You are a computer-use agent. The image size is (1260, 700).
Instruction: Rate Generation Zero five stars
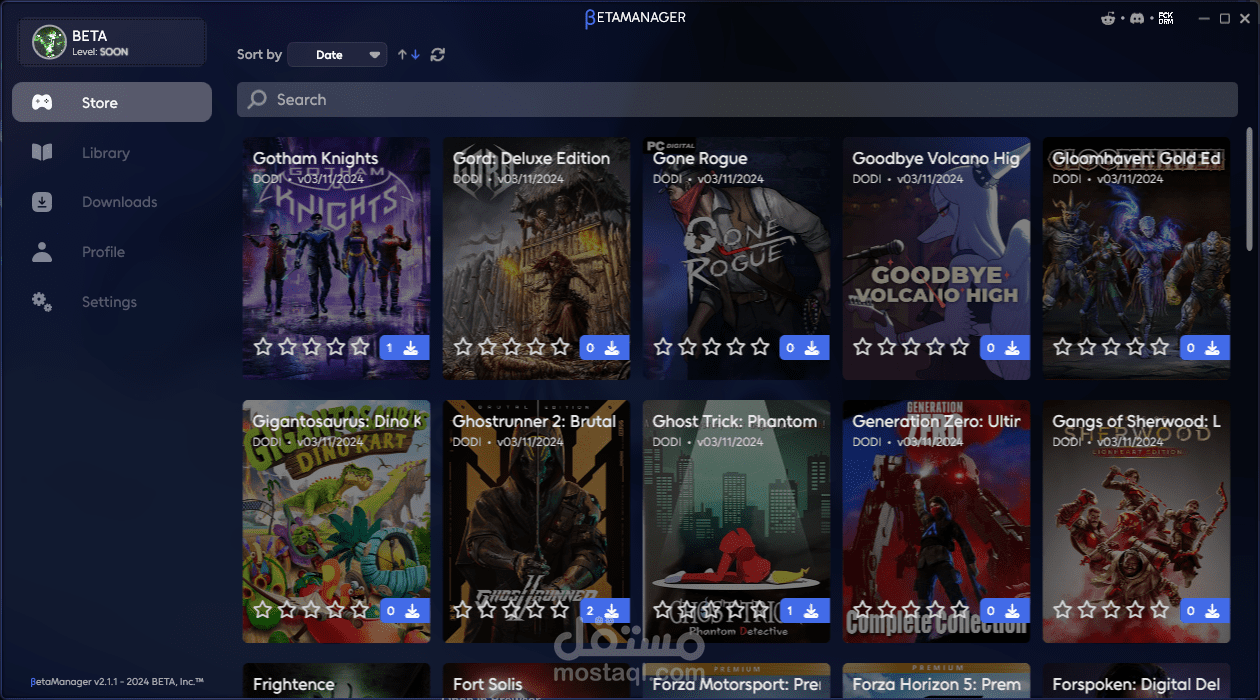[960, 609]
